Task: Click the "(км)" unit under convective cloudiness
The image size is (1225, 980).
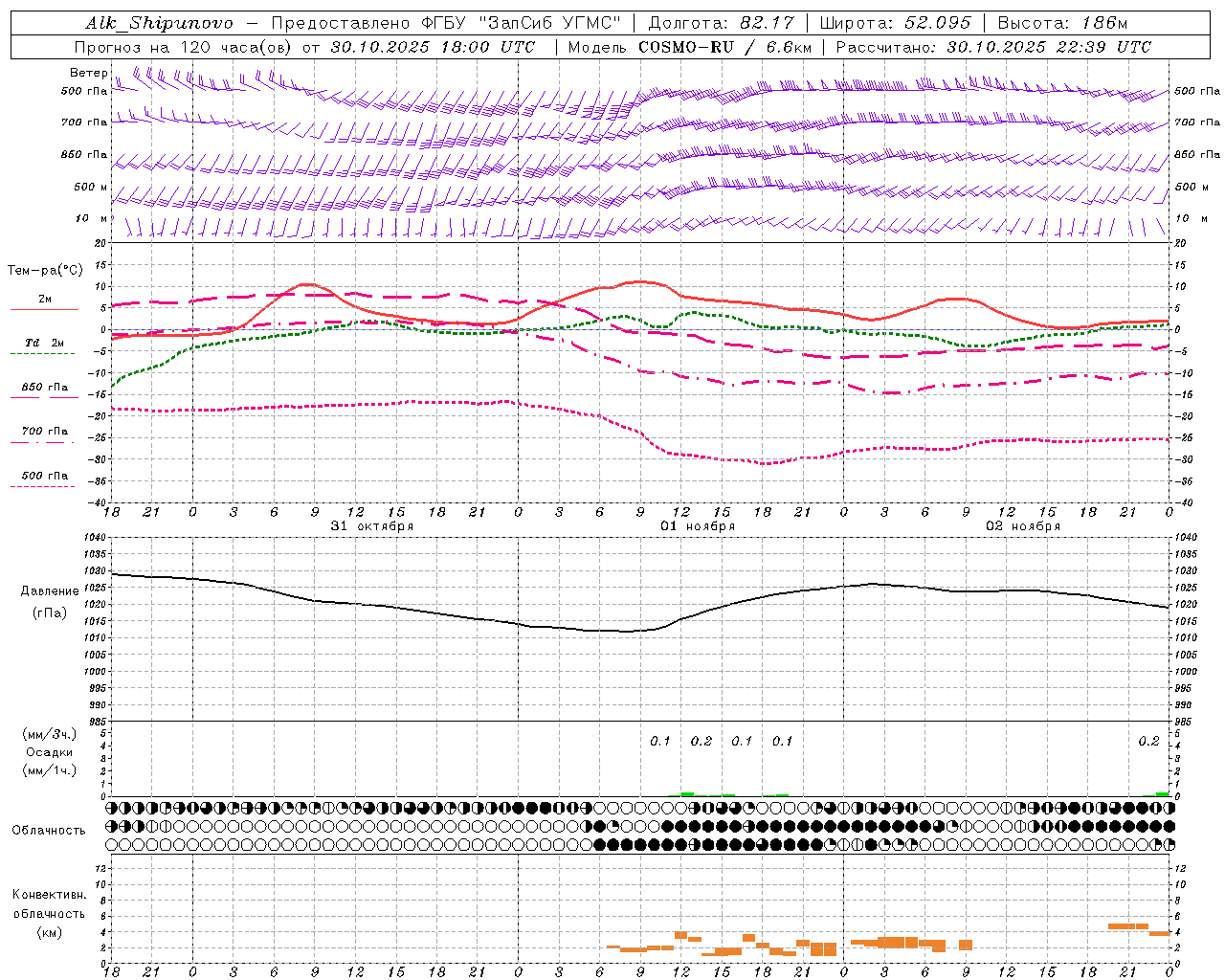Action: pyautogui.click(x=50, y=932)
